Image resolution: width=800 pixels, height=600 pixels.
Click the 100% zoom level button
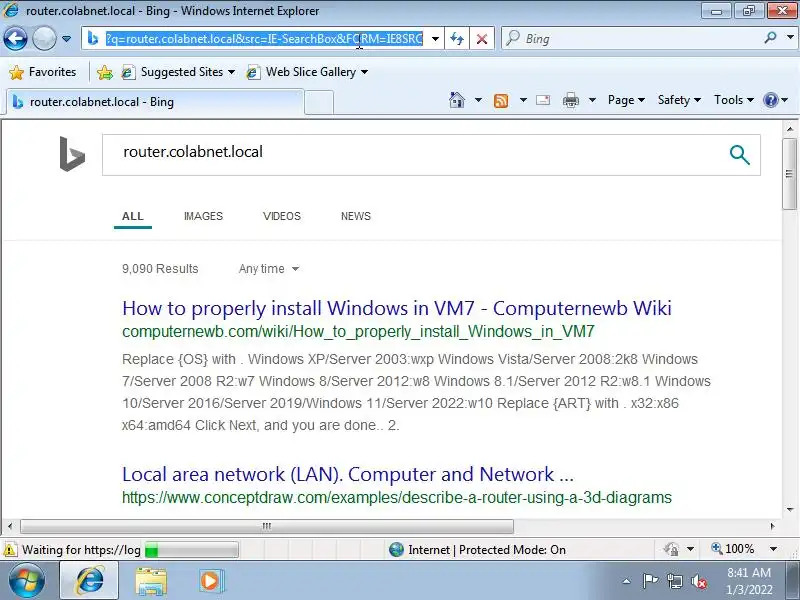[733, 549]
